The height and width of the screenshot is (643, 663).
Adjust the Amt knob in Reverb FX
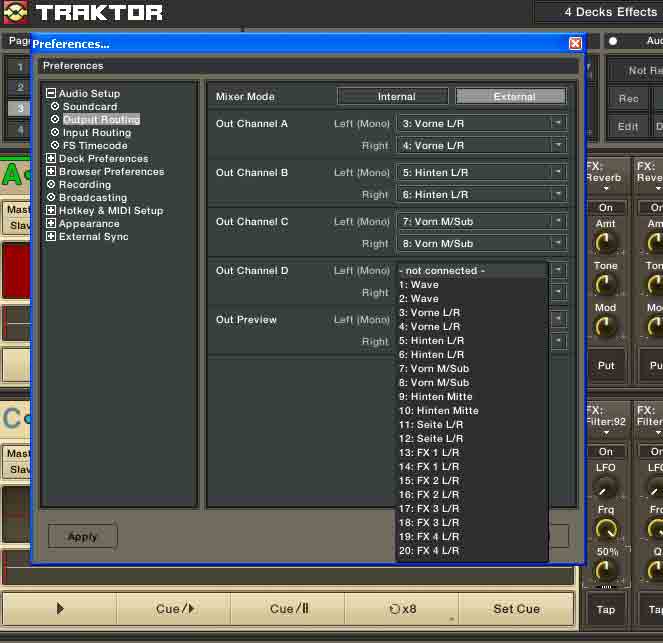(605, 243)
